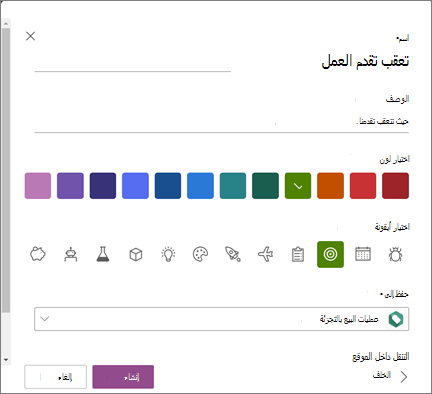This screenshot has width=432, height=394.
Task: Select the piggy bank icon
Action: click(x=38, y=254)
